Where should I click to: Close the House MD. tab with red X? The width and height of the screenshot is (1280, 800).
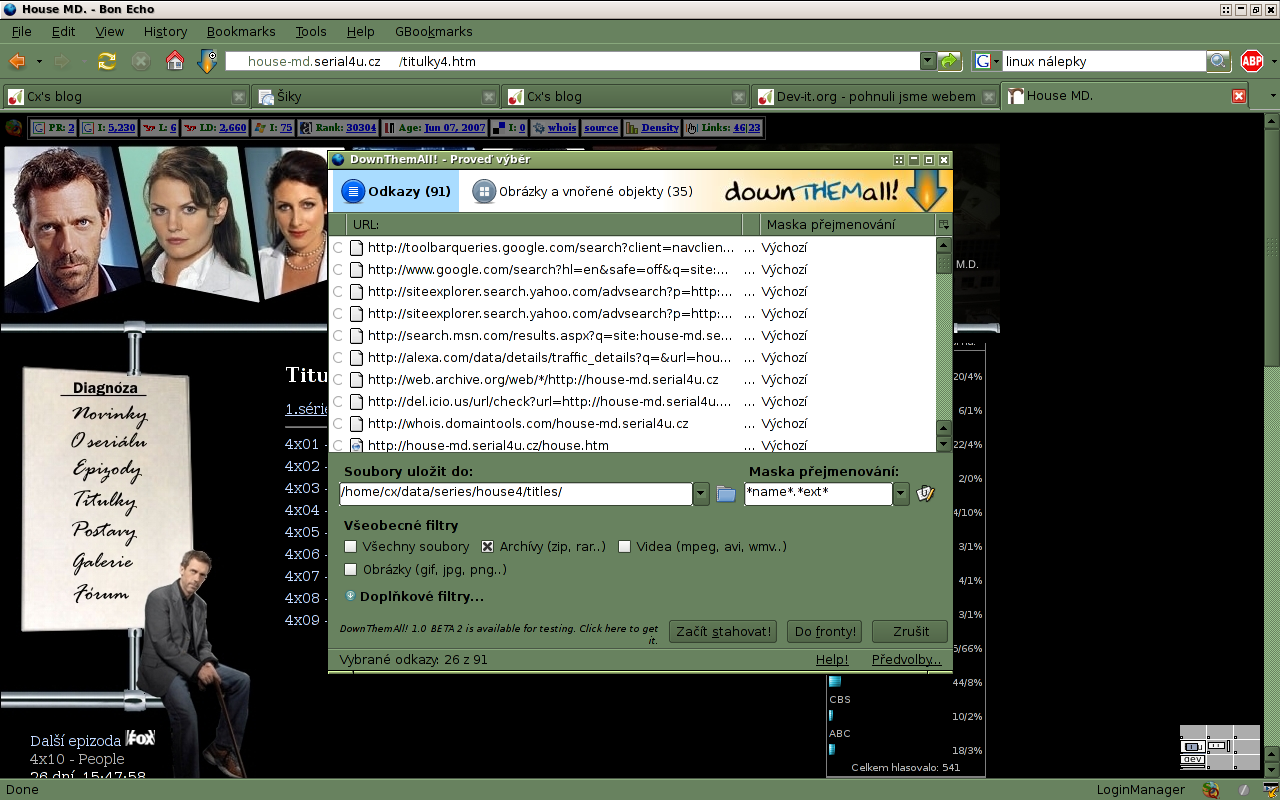pyautogui.click(x=1238, y=96)
